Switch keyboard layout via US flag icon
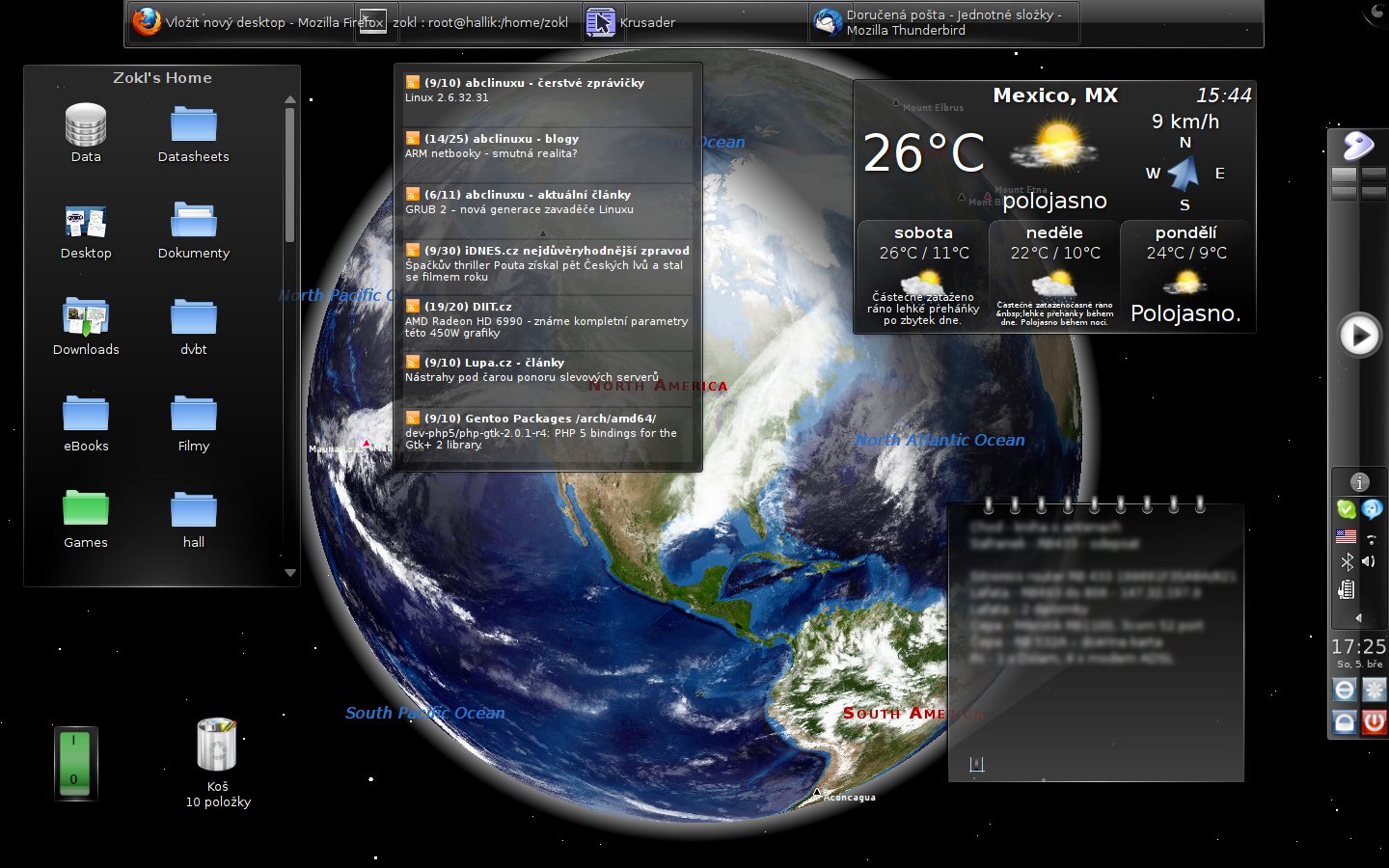 pos(1346,535)
